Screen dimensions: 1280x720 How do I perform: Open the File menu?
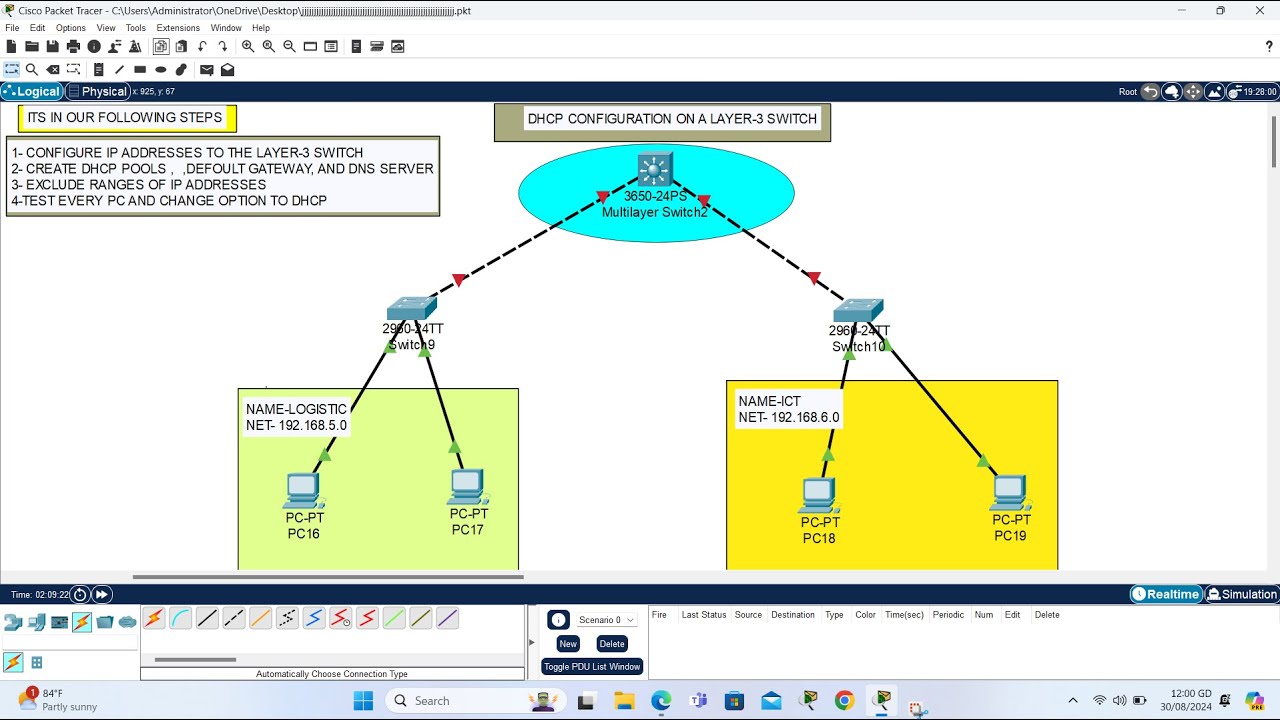tap(12, 28)
